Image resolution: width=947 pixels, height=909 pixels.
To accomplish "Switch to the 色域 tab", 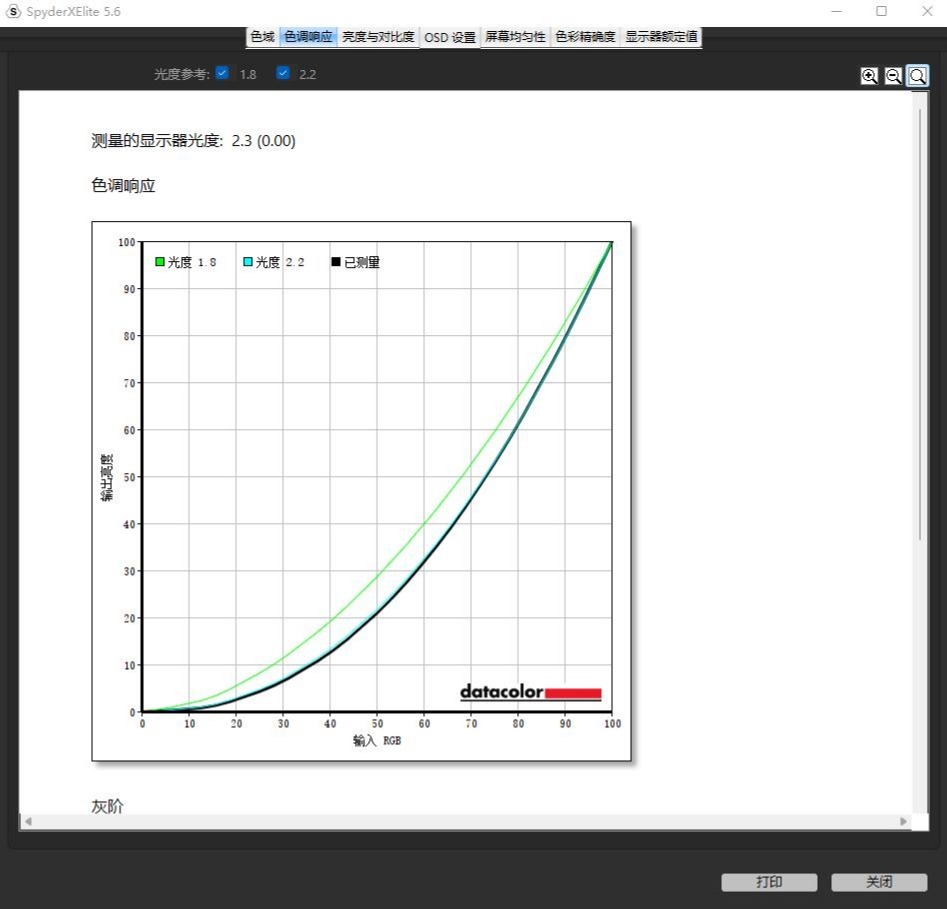I will coord(262,37).
